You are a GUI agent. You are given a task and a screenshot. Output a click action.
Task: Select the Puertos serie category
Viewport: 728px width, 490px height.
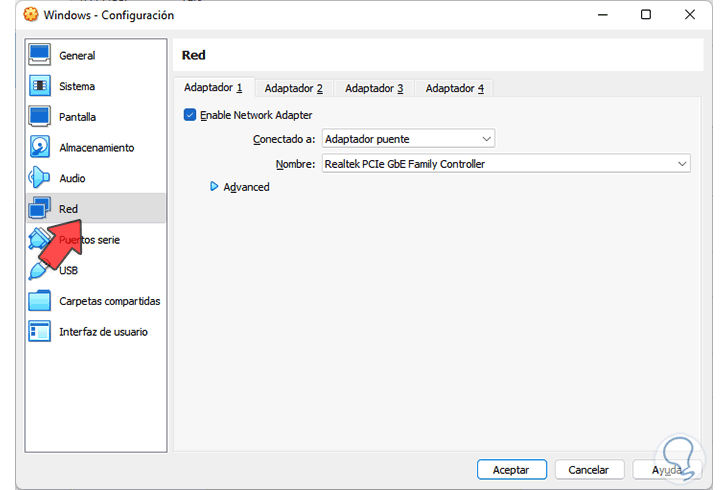(x=88, y=240)
